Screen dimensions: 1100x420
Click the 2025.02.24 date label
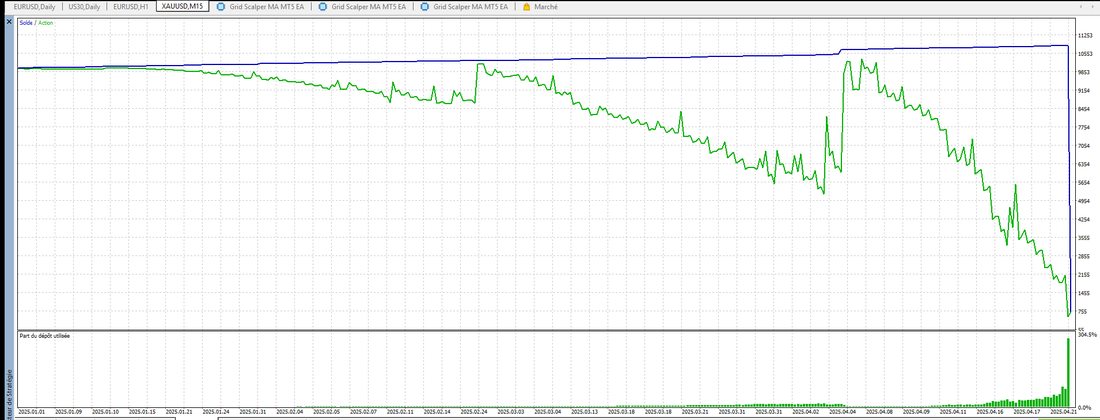point(474,413)
